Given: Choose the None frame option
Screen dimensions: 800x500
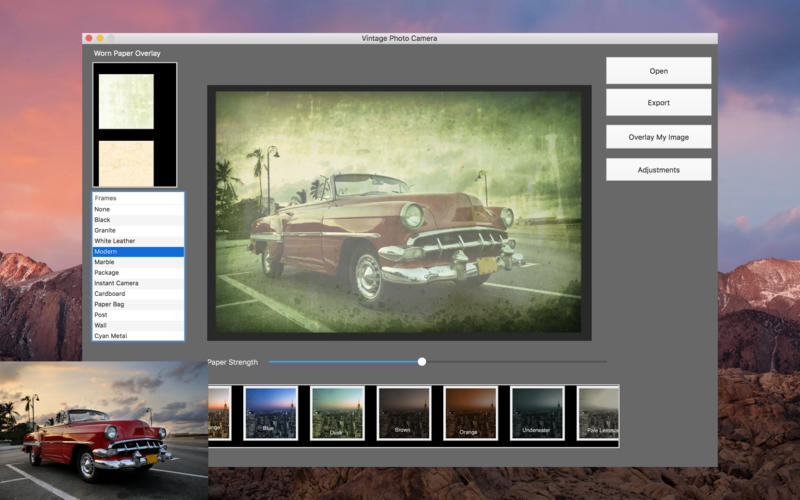Looking at the screenshot, I should click(x=138, y=209).
